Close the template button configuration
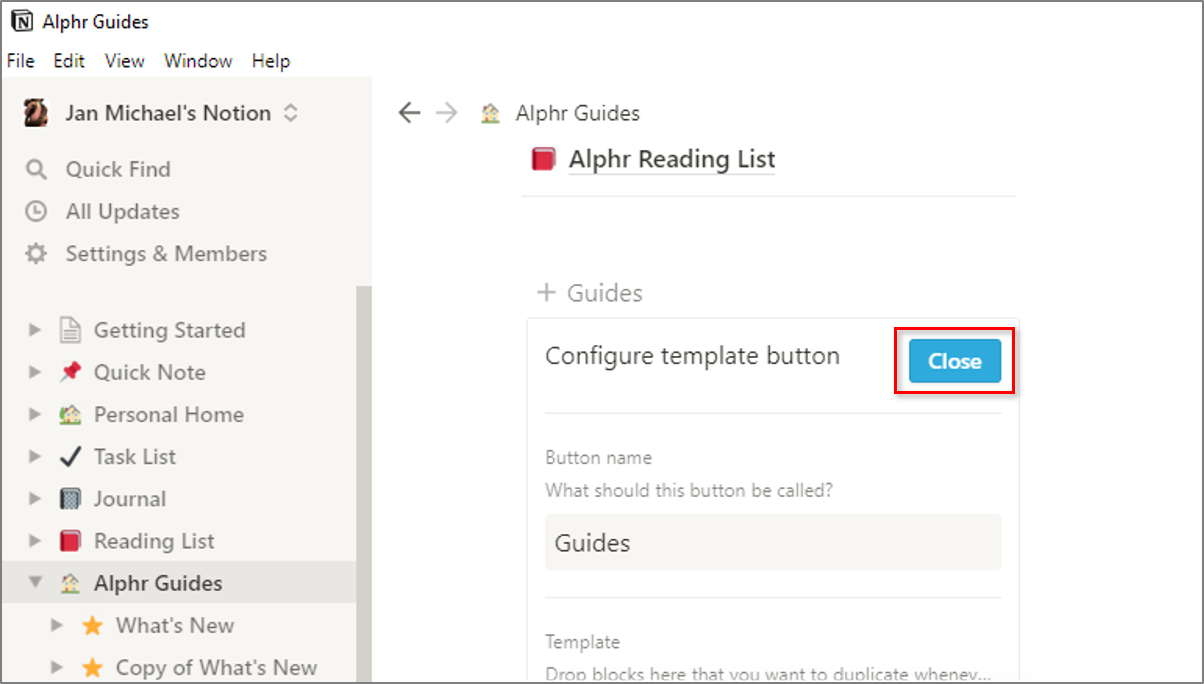The height and width of the screenshot is (684, 1204). pos(954,361)
